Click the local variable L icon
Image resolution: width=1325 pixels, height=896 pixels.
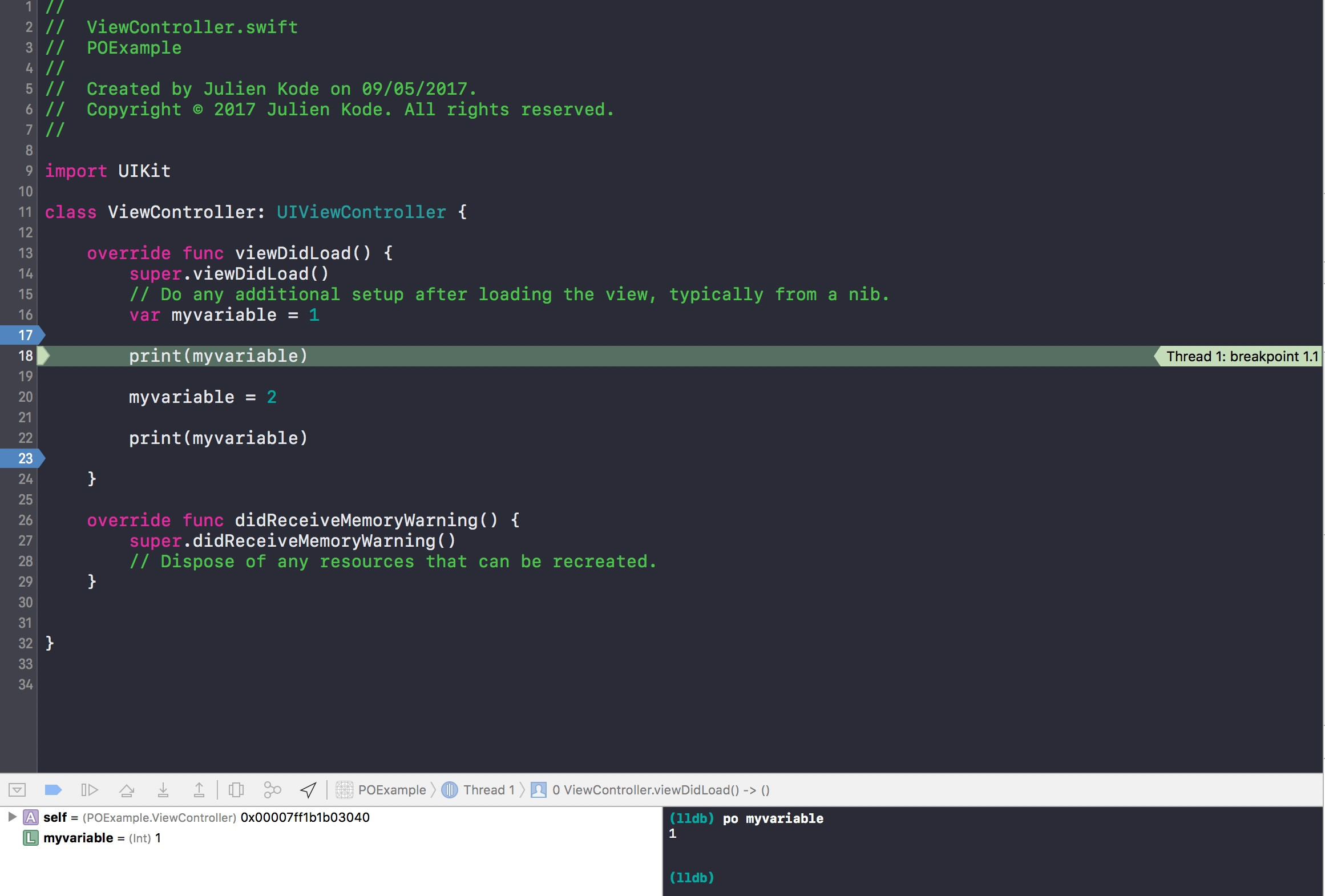(x=30, y=838)
